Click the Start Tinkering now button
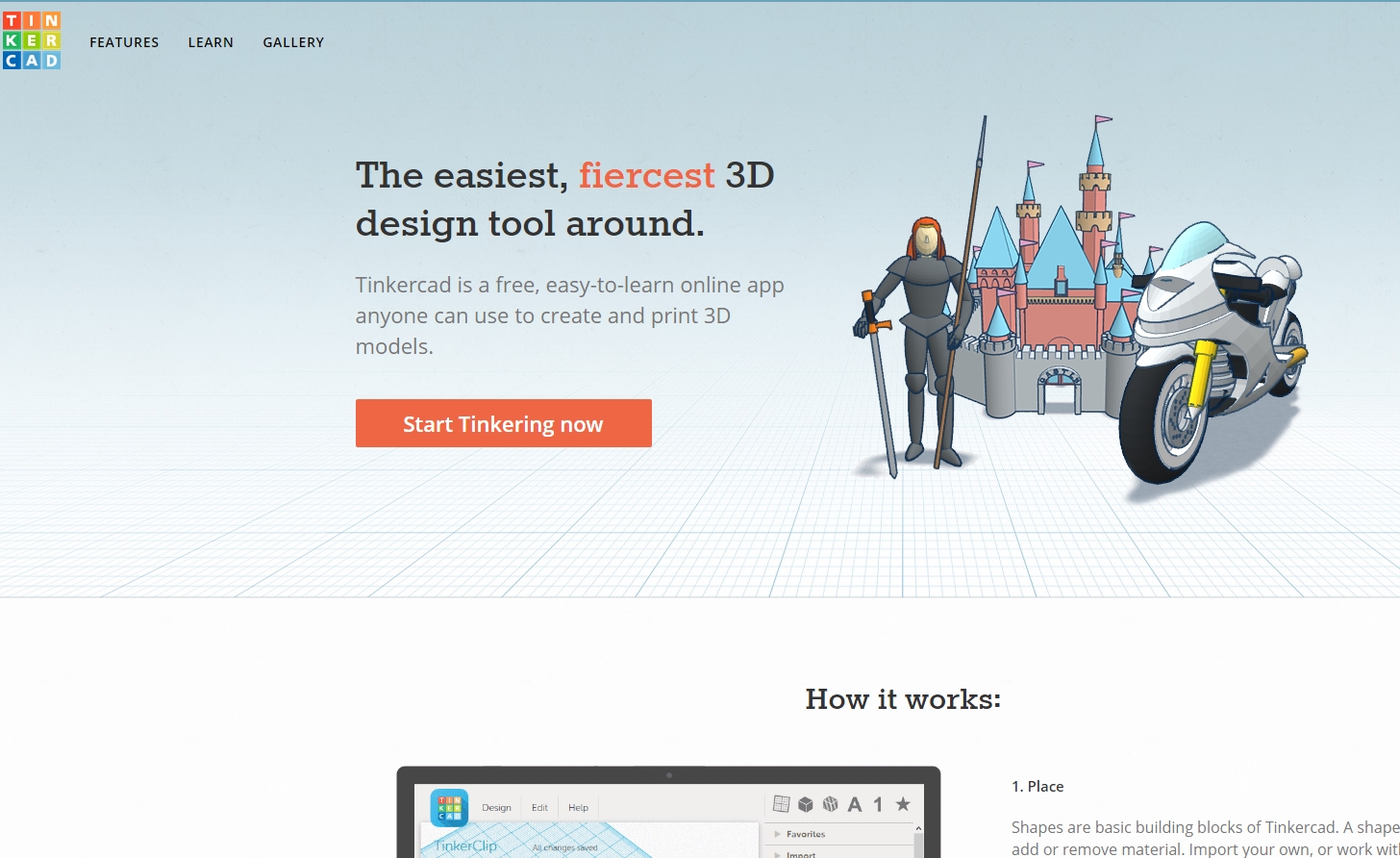 pos(504,423)
